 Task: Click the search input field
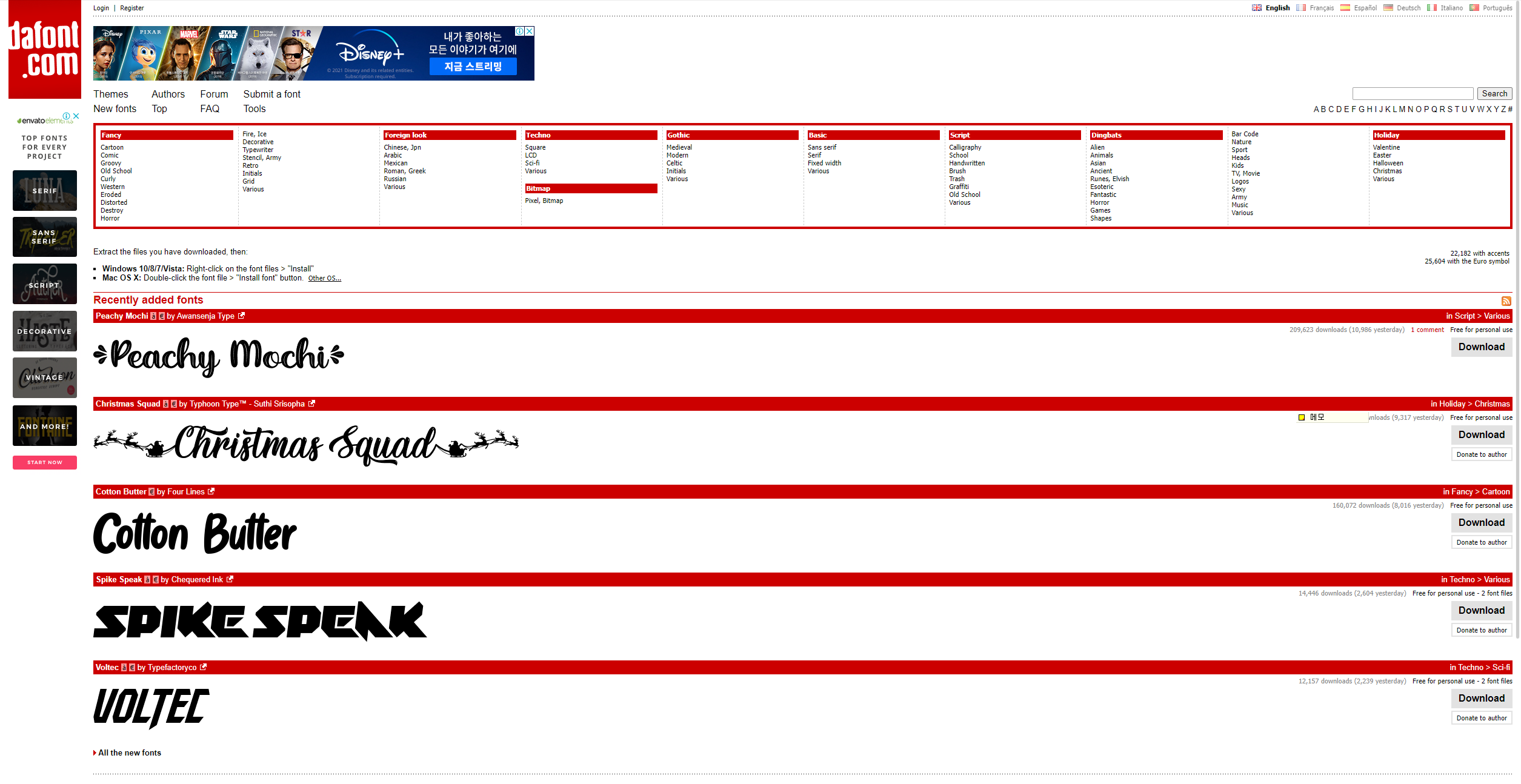tap(1414, 92)
